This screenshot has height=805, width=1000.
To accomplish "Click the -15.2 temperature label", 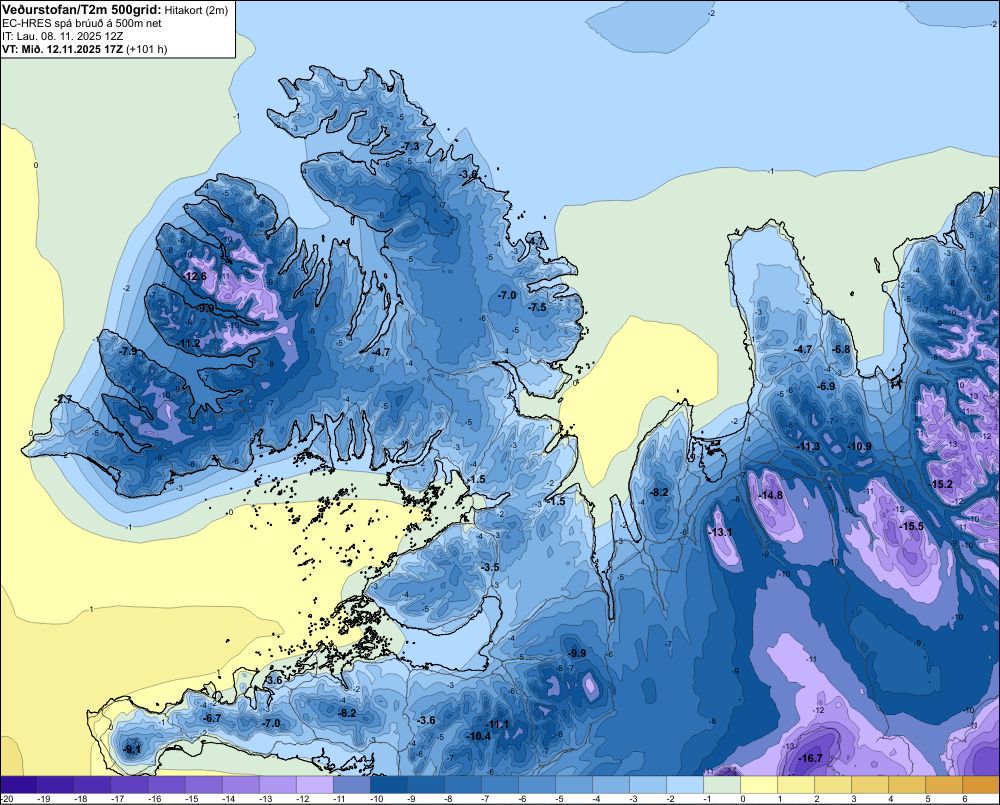I will (941, 484).
